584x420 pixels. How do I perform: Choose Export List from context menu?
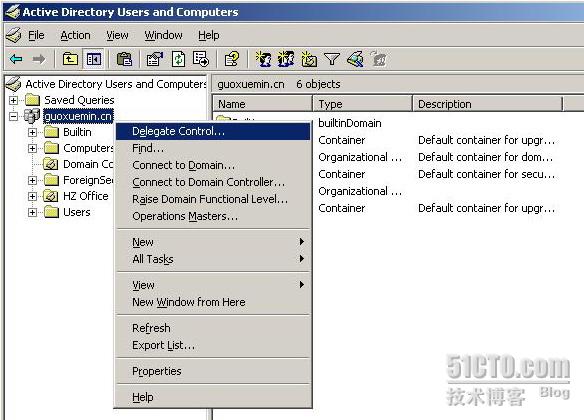pyautogui.click(x=213, y=345)
